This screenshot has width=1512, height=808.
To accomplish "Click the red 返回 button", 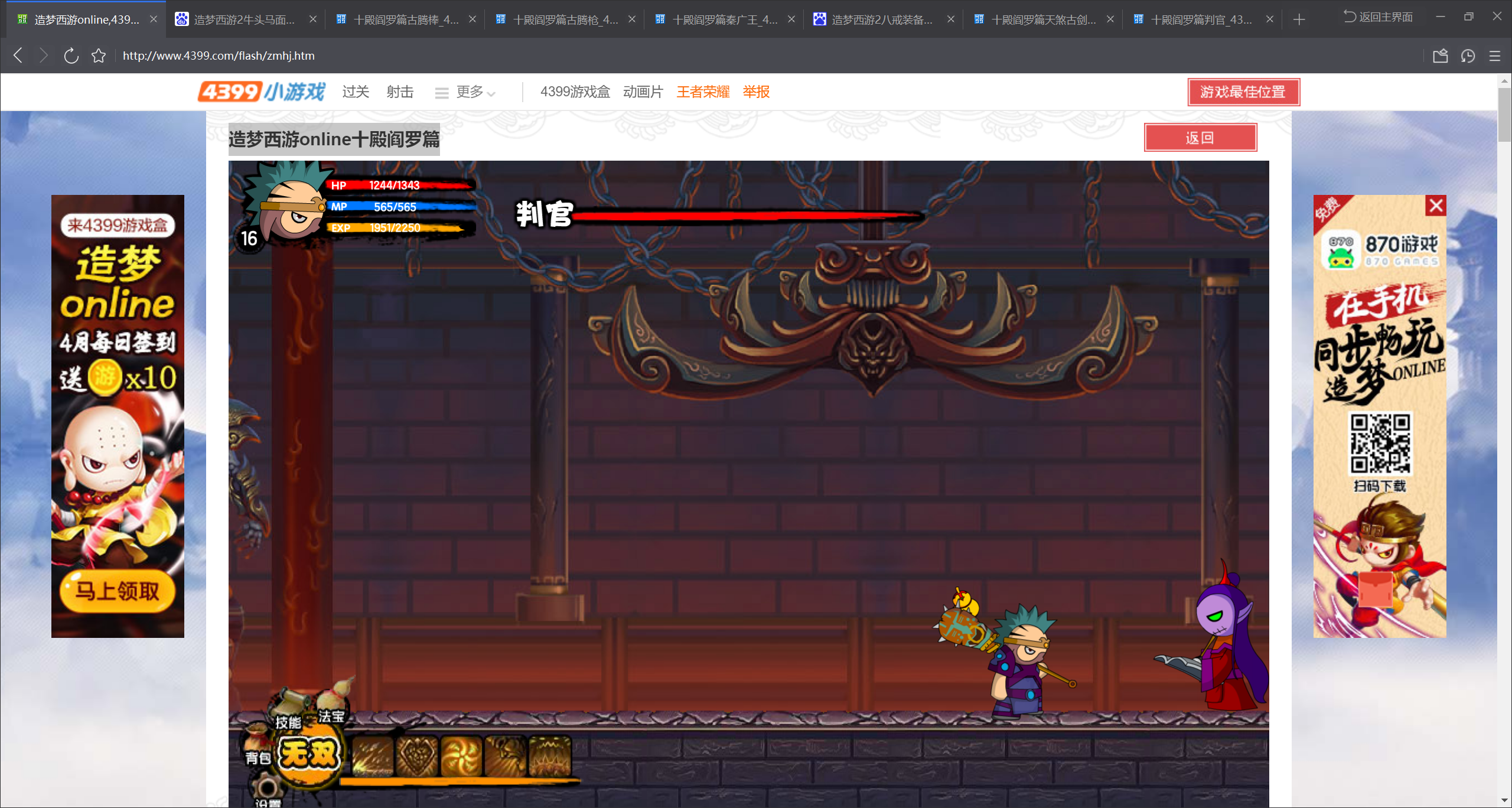I will click(x=1200, y=138).
